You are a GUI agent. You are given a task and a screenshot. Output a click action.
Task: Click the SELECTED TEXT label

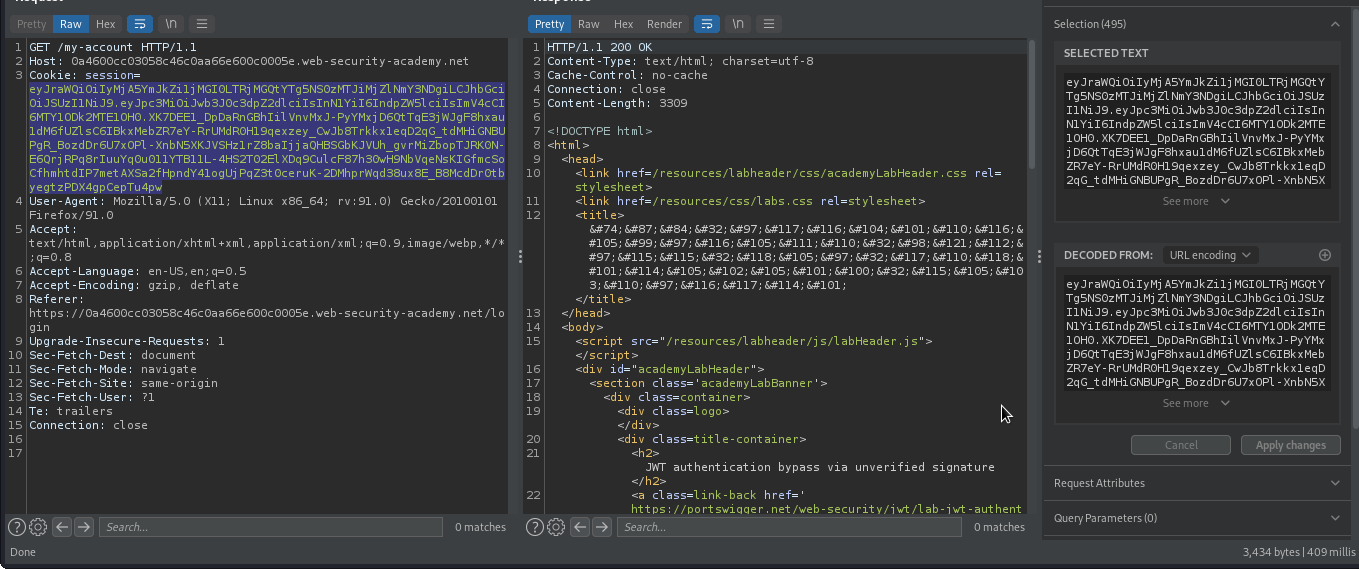pyautogui.click(x=1106, y=53)
